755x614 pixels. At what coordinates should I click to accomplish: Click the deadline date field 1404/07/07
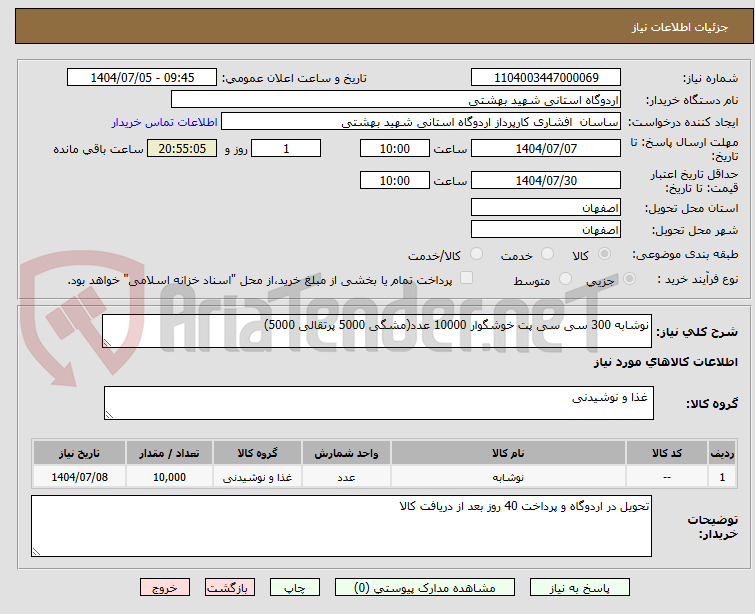click(546, 148)
